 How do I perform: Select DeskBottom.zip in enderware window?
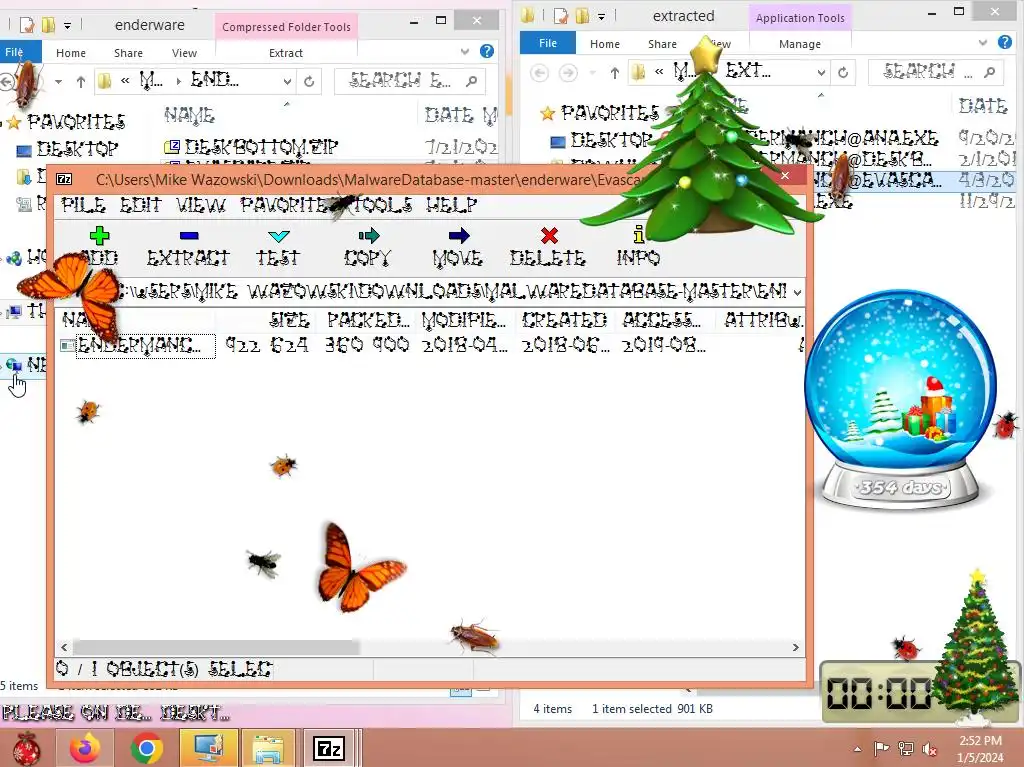(261, 146)
